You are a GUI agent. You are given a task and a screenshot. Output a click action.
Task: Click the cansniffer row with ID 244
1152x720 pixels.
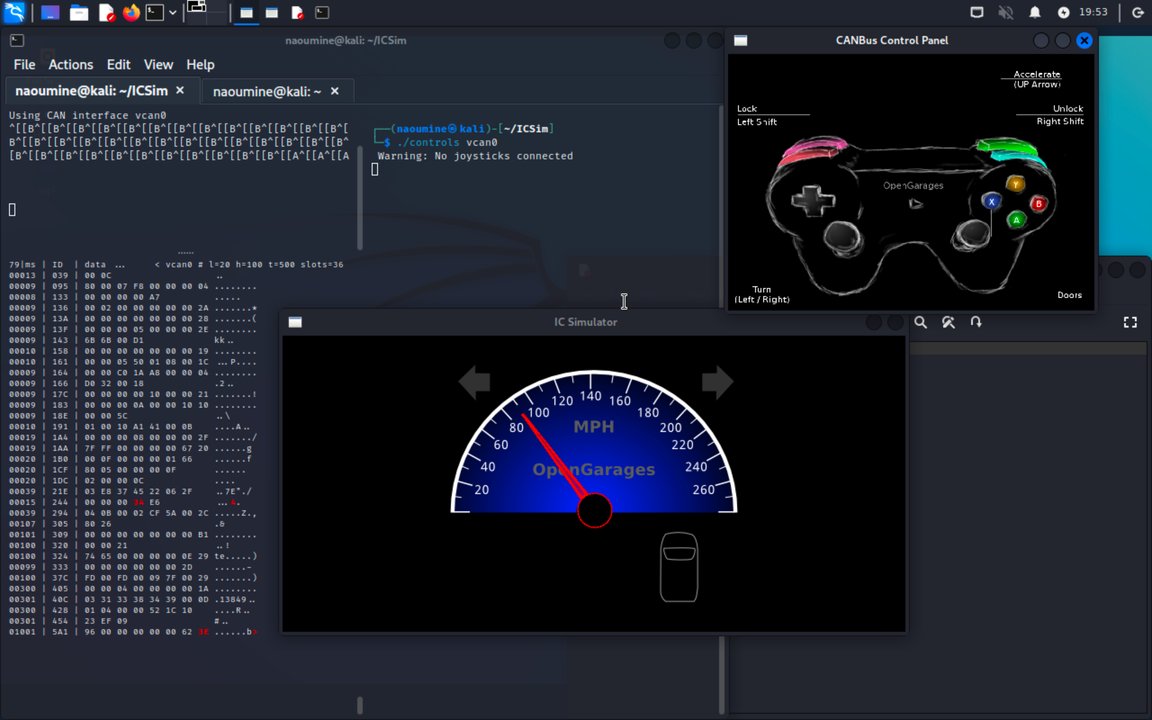tap(132, 503)
